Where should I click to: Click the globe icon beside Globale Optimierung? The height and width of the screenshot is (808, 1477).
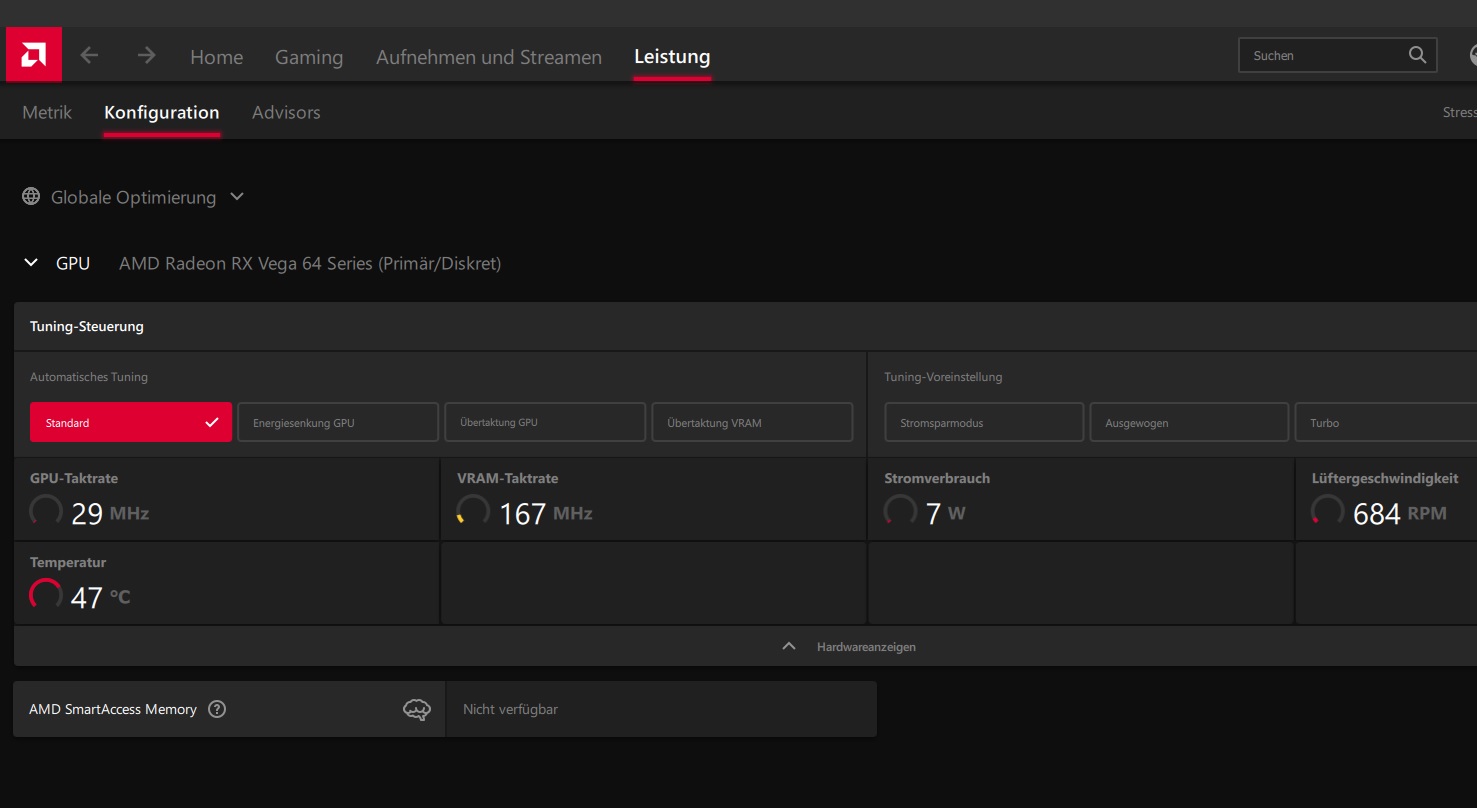pyautogui.click(x=32, y=197)
